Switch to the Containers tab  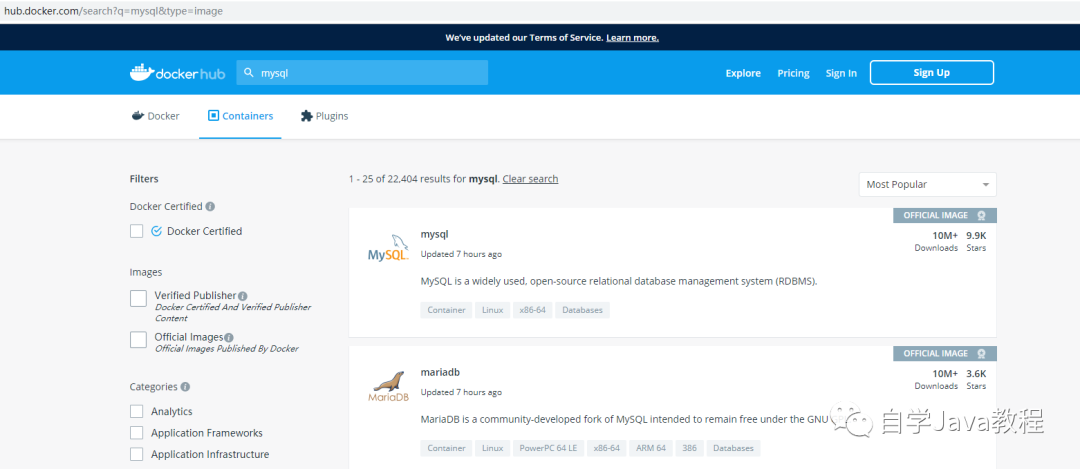(240, 116)
